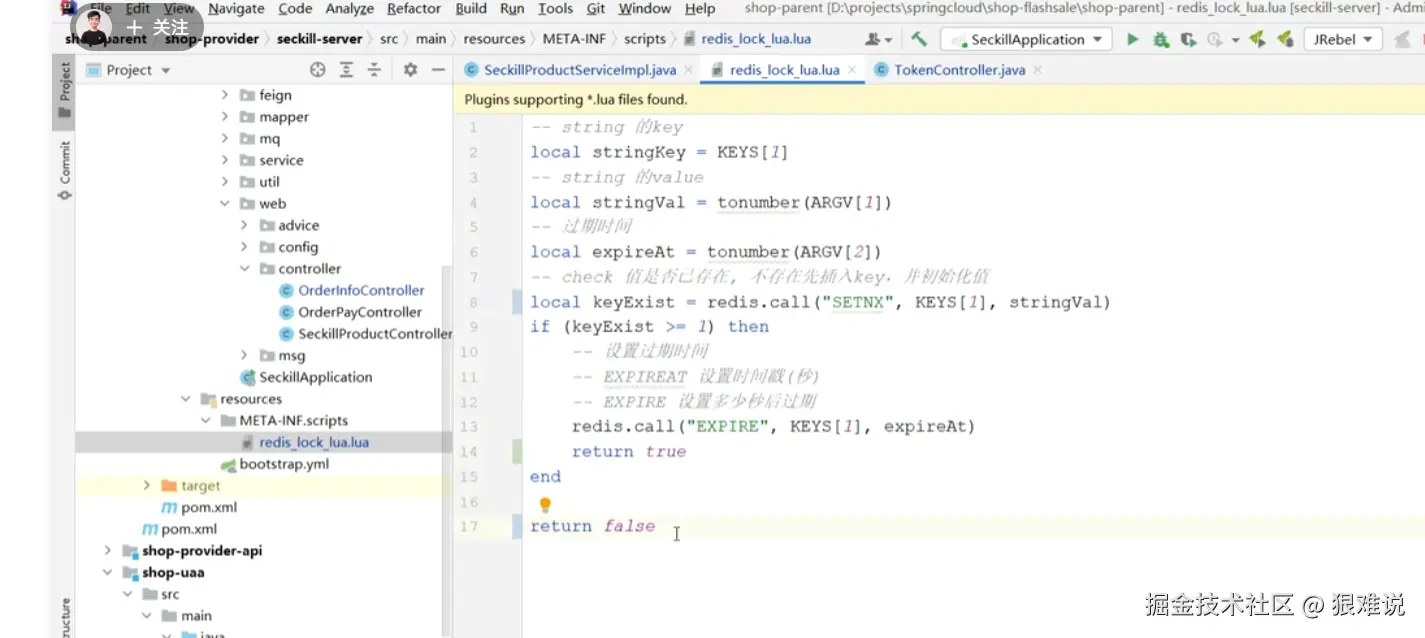Expand the mq folder
The height and width of the screenshot is (638, 1425).
coord(225,139)
